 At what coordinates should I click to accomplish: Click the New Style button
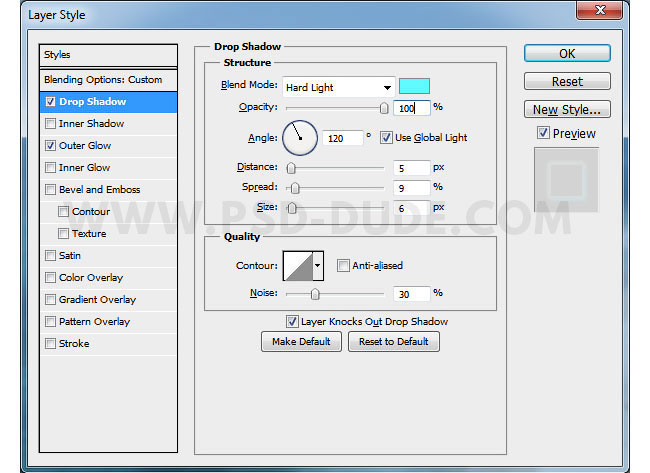[567, 110]
